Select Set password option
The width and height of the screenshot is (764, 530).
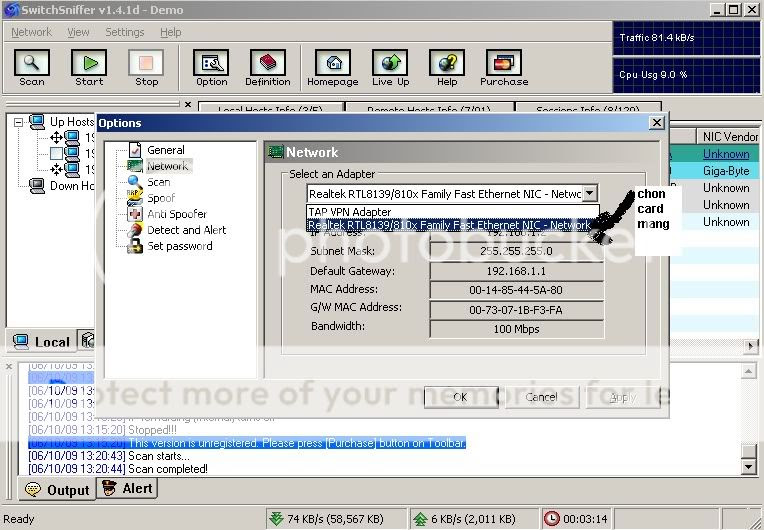point(180,246)
